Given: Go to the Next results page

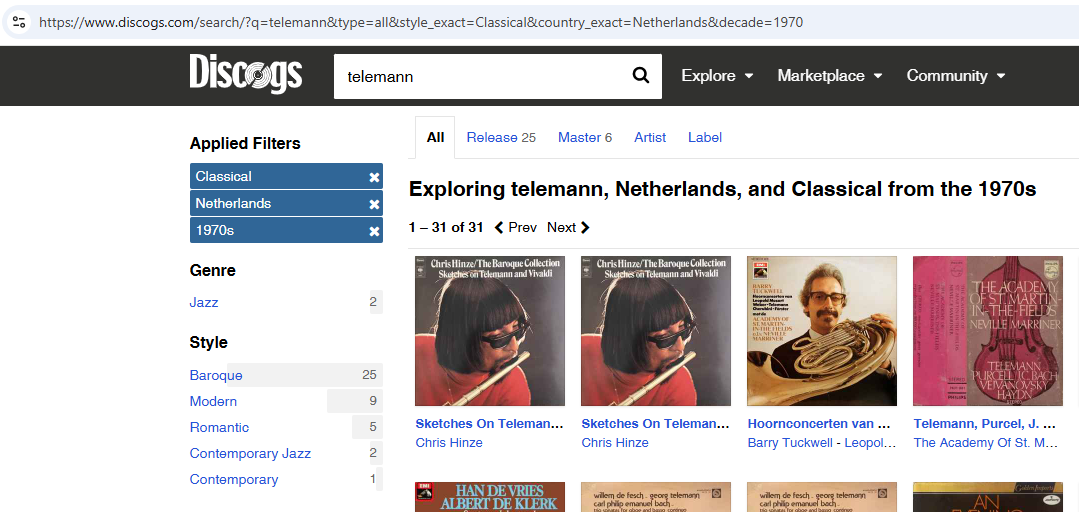Looking at the screenshot, I should click(568, 227).
